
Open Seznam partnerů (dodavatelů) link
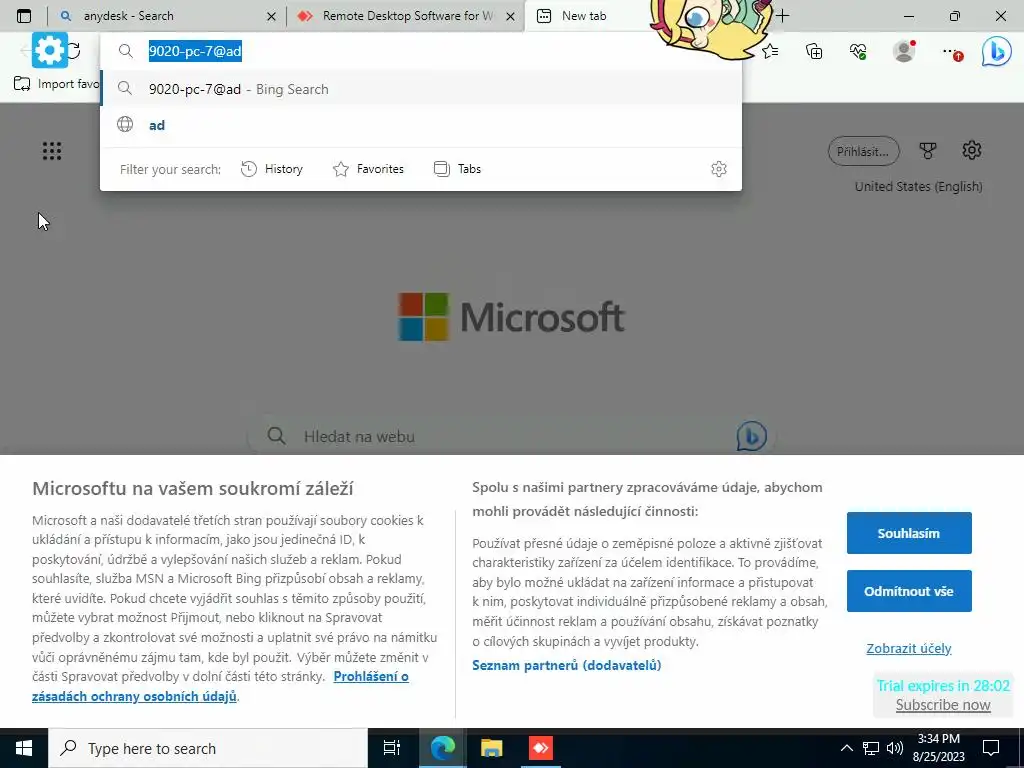coord(567,665)
